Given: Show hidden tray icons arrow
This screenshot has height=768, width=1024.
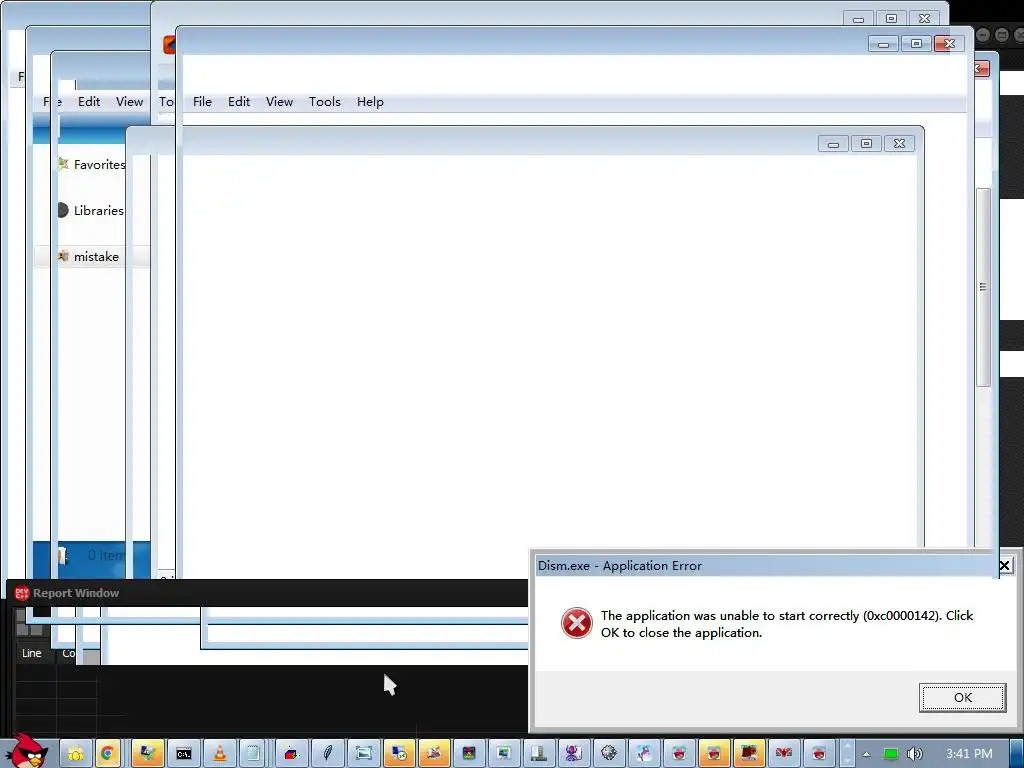Looking at the screenshot, I should point(867,754).
